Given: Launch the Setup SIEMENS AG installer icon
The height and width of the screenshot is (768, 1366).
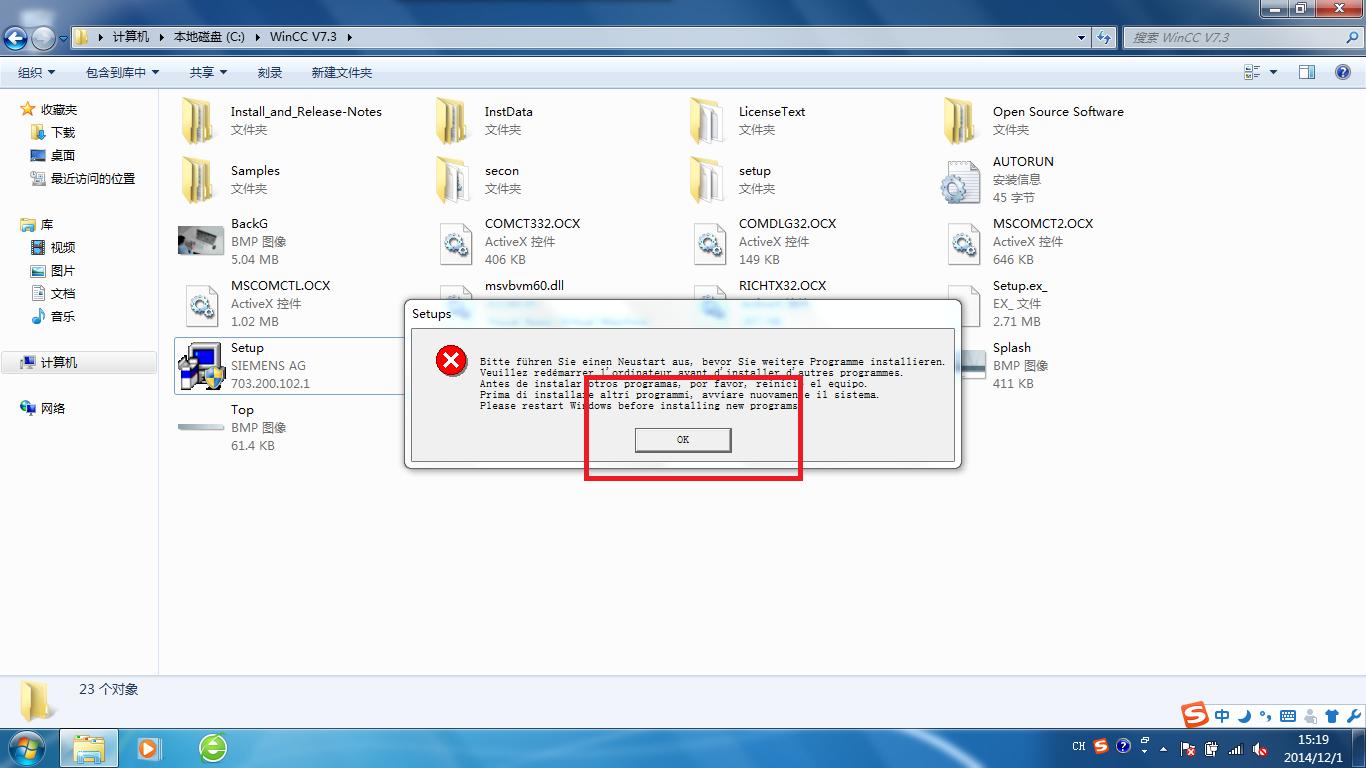Looking at the screenshot, I should pos(200,367).
